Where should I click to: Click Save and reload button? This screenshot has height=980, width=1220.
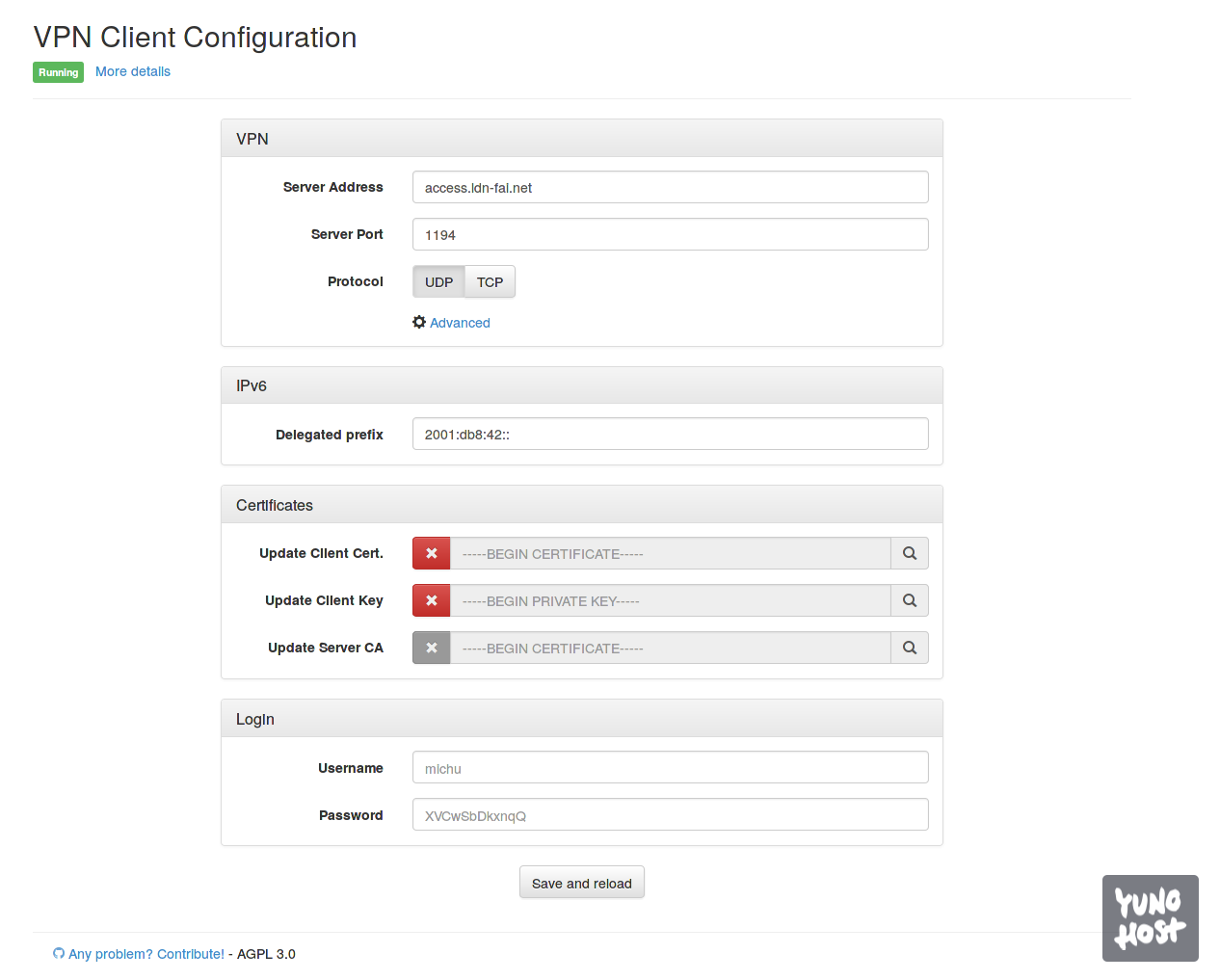pyautogui.click(x=581, y=883)
